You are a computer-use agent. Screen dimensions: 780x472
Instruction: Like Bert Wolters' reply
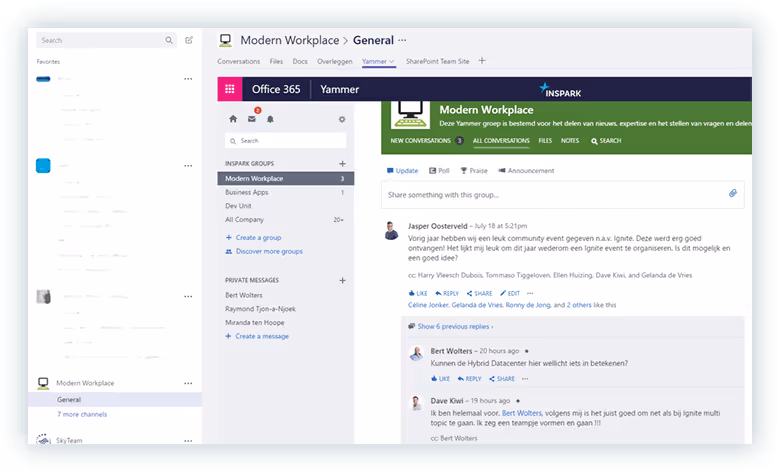(440, 379)
